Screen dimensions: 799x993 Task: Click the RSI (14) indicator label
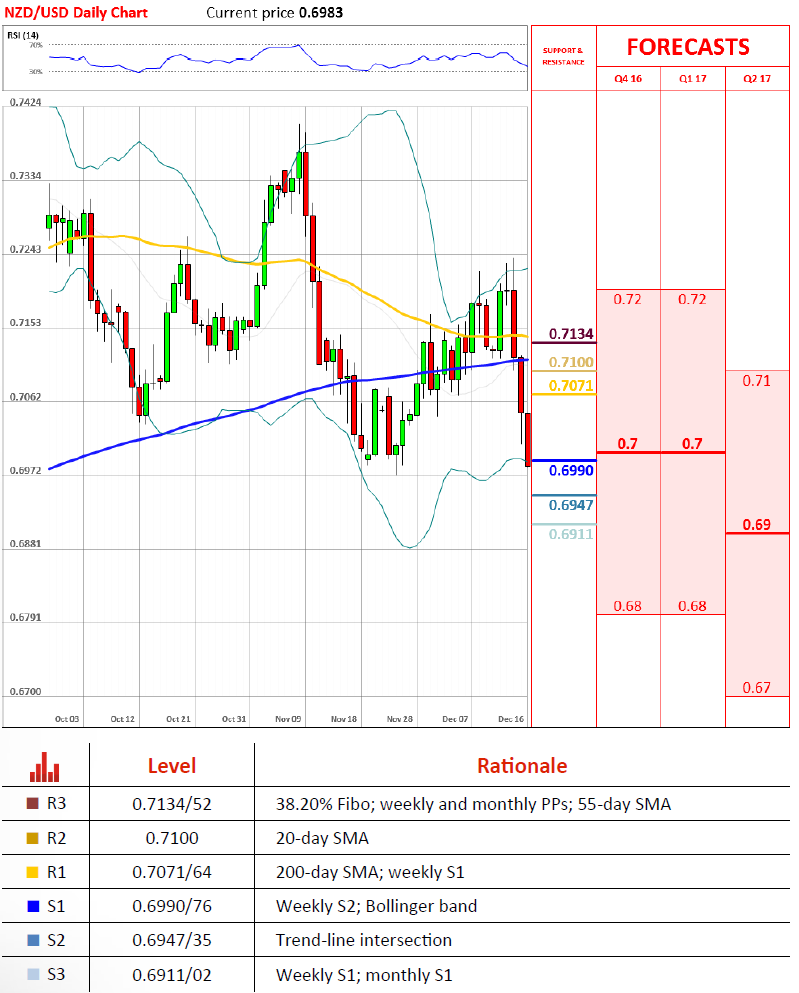point(24,36)
